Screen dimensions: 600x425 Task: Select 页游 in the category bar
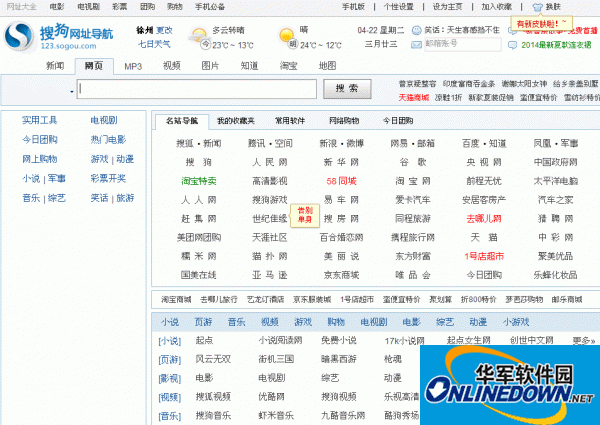(x=203, y=322)
